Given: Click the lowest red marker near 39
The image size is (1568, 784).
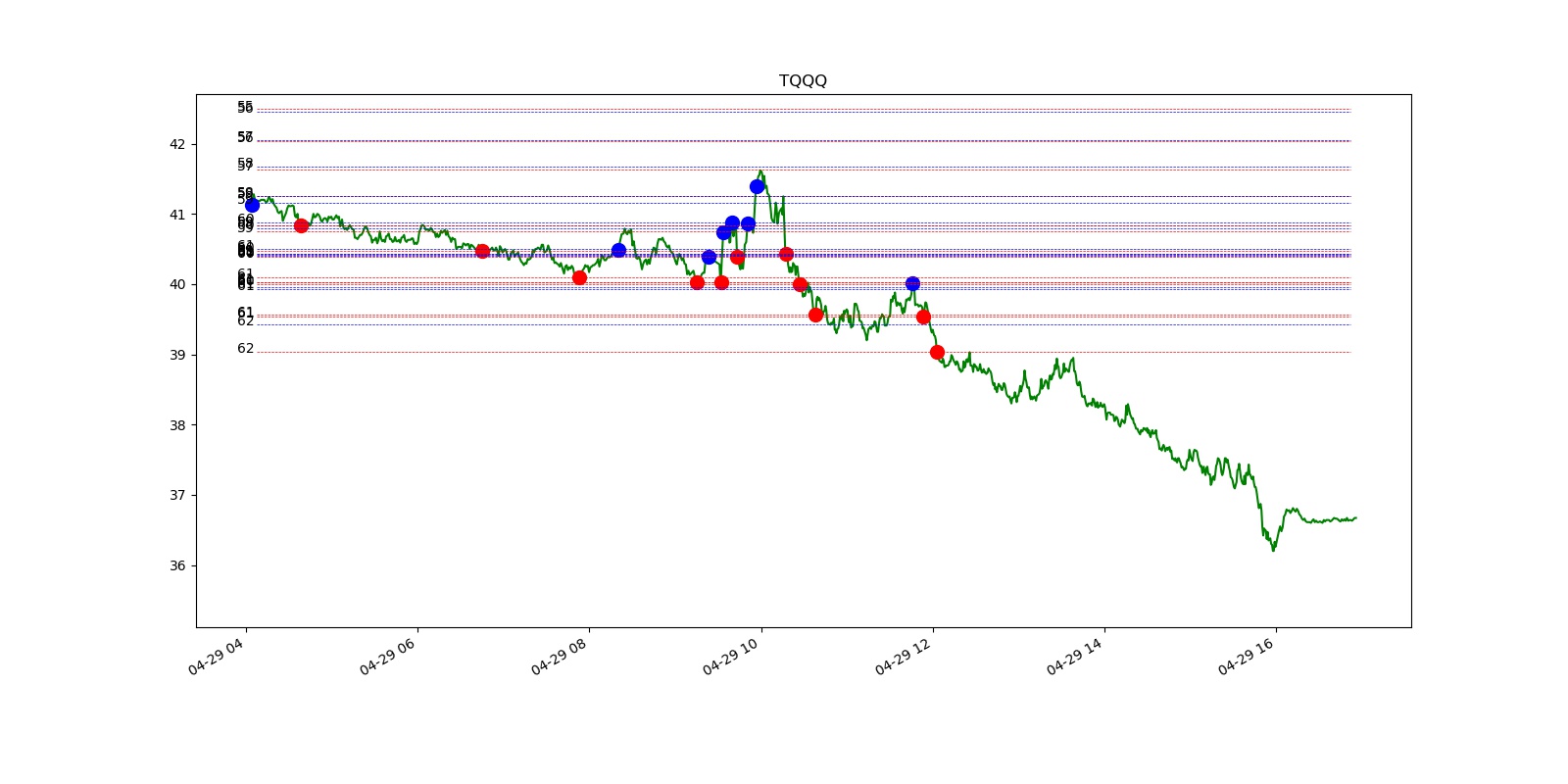Looking at the screenshot, I should point(937,352).
